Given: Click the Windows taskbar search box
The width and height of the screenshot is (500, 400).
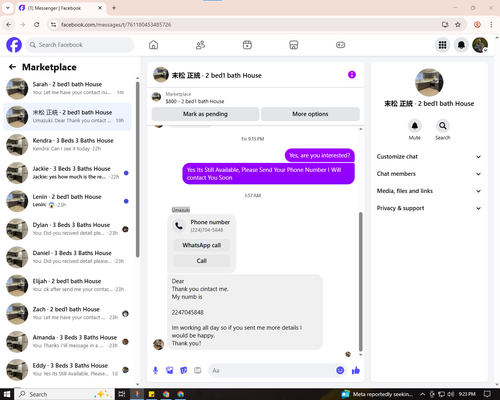Looking at the screenshot, I should pos(65,394).
